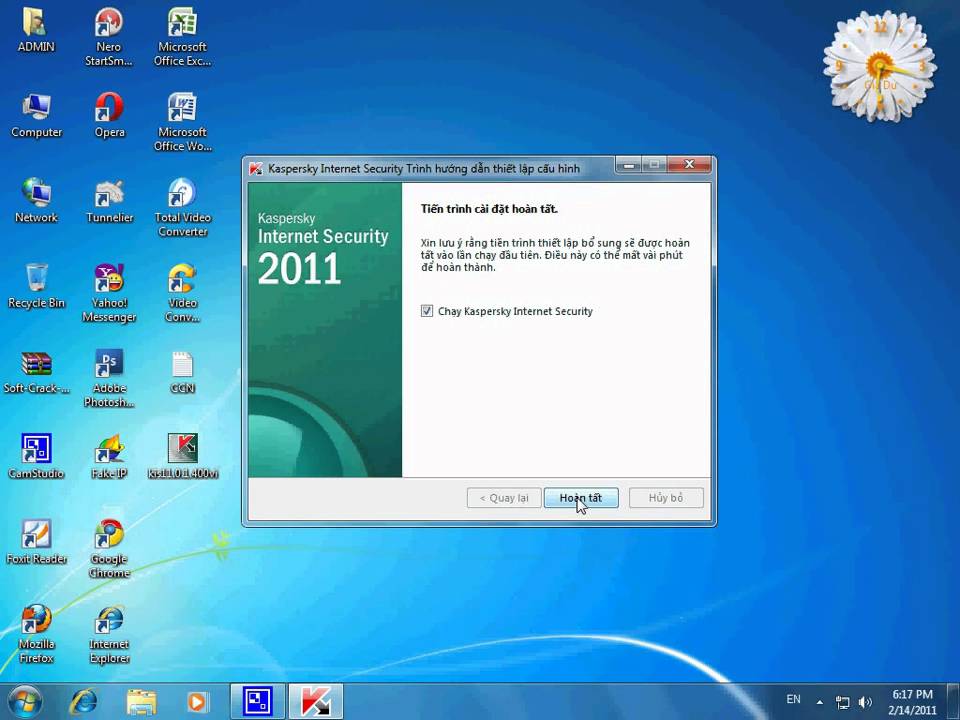
Task: Select the Soft-Crack WinRAR archive icon
Action: coord(36,371)
